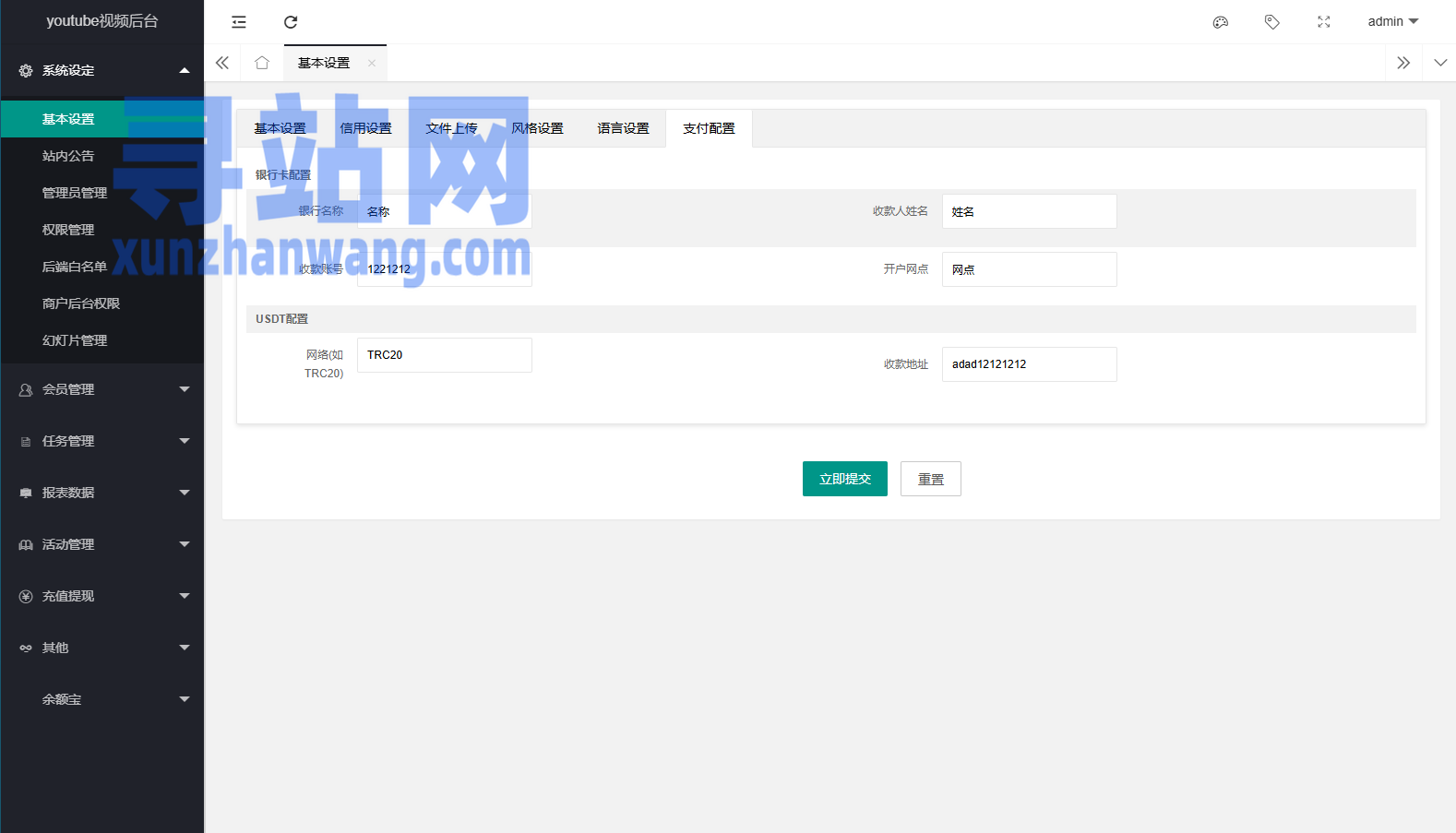
Task: Click the 其他 link icon
Action: [x=26, y=648]
